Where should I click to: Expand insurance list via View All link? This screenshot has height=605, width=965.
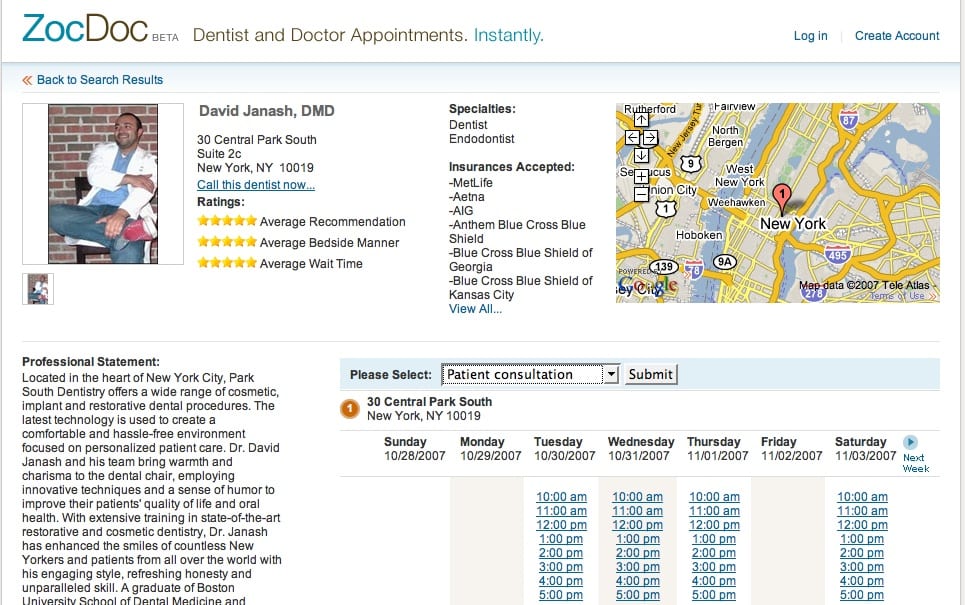coord(475,309)
